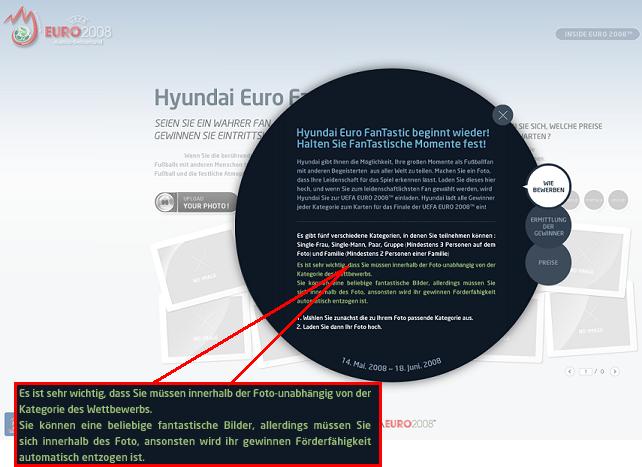The width and height of the screenshot is (642, 467).
Task: Click the gallery page number field
Action: [x=588, y=371]
